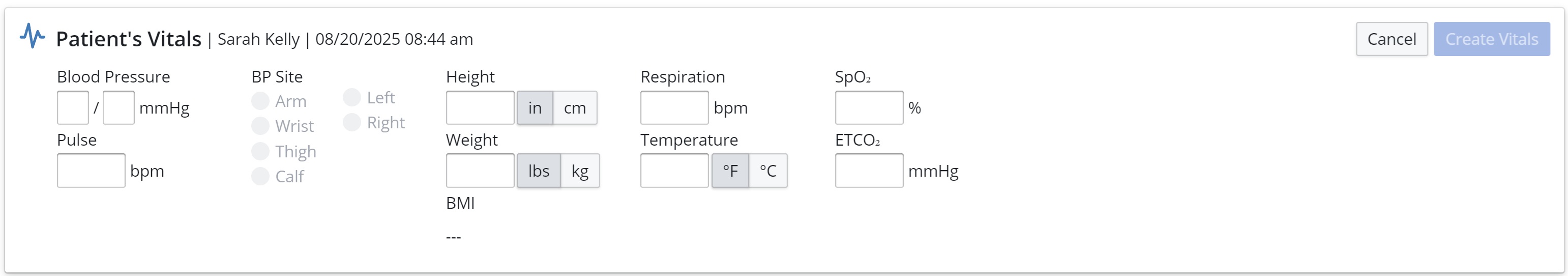Image resolution: width=1568 pixels, height=276 pixels.
Task: Click the diastolic blood pressure field
Action: point(119,108)
